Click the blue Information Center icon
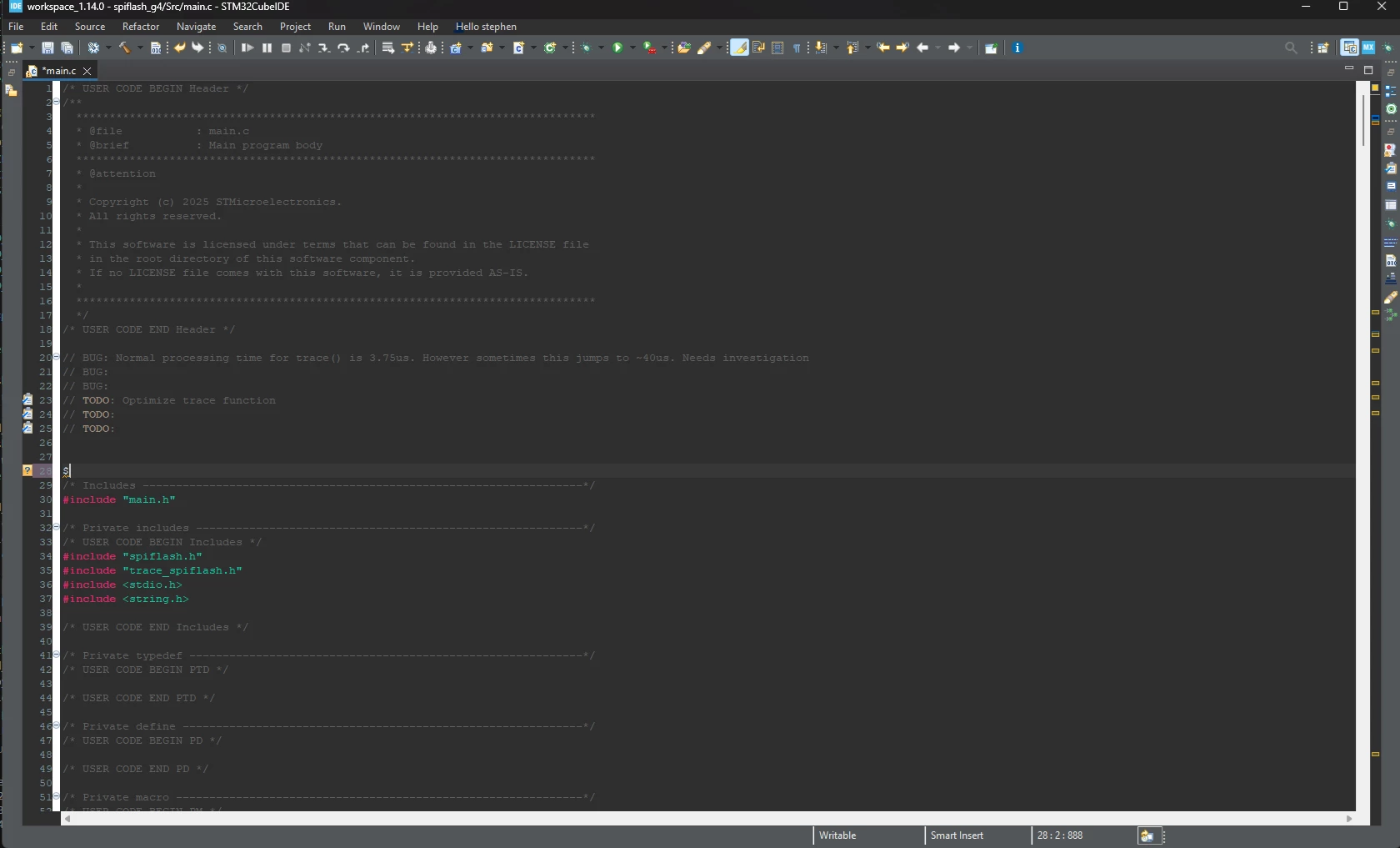 1017,48
